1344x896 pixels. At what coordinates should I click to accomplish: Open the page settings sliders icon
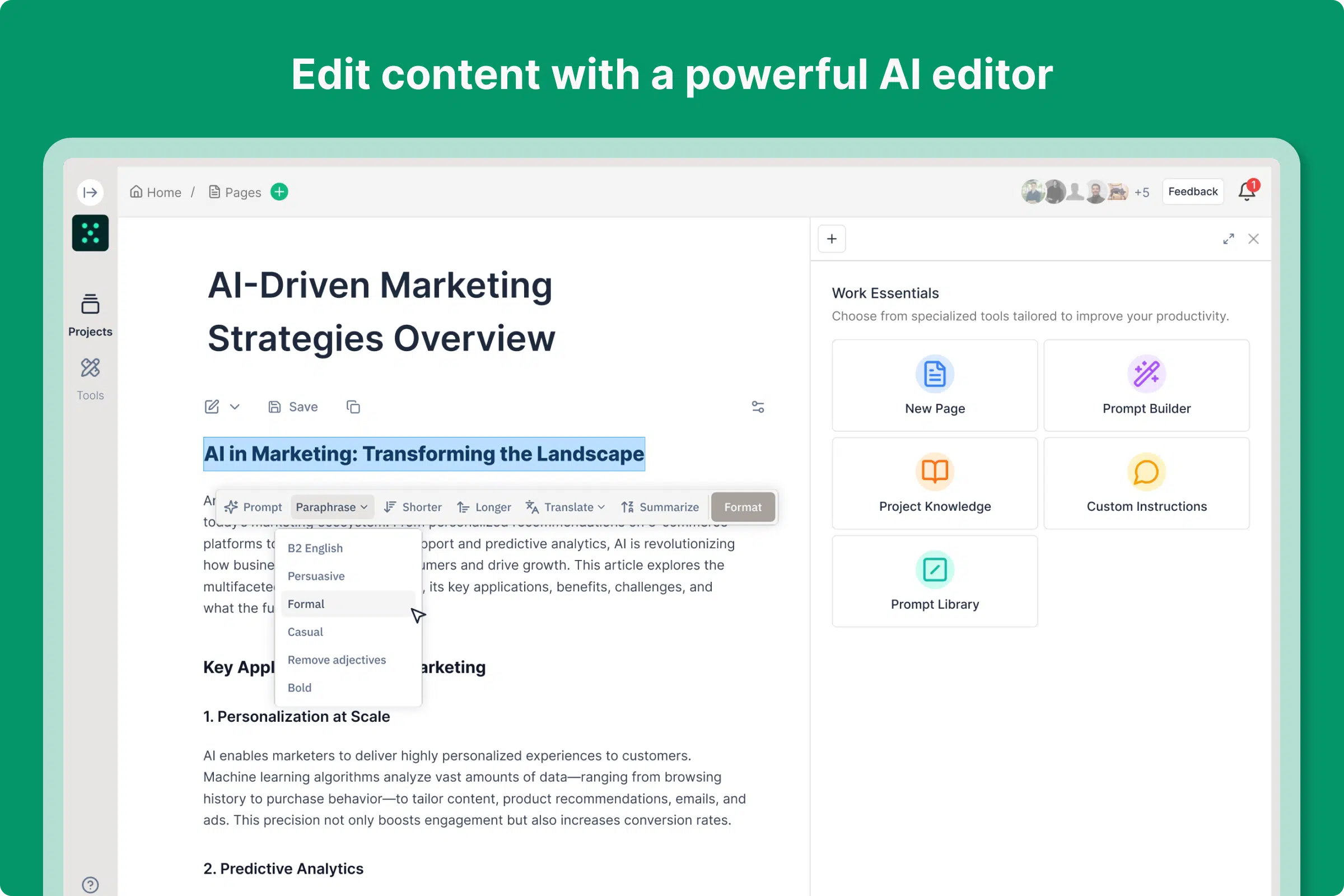click(758, 407)
